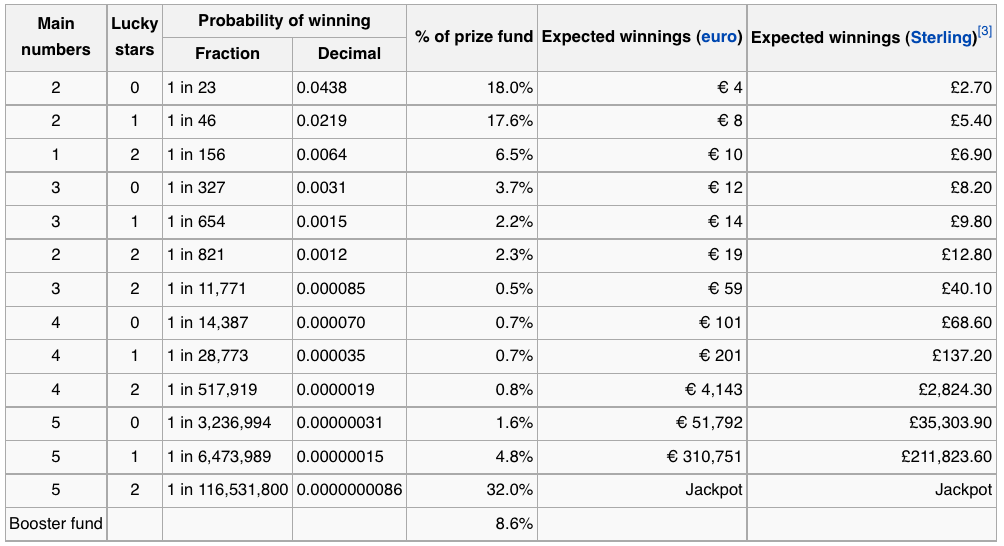1004x546 pixels.
Task: Open footnote reference 3
Action: 985,30
